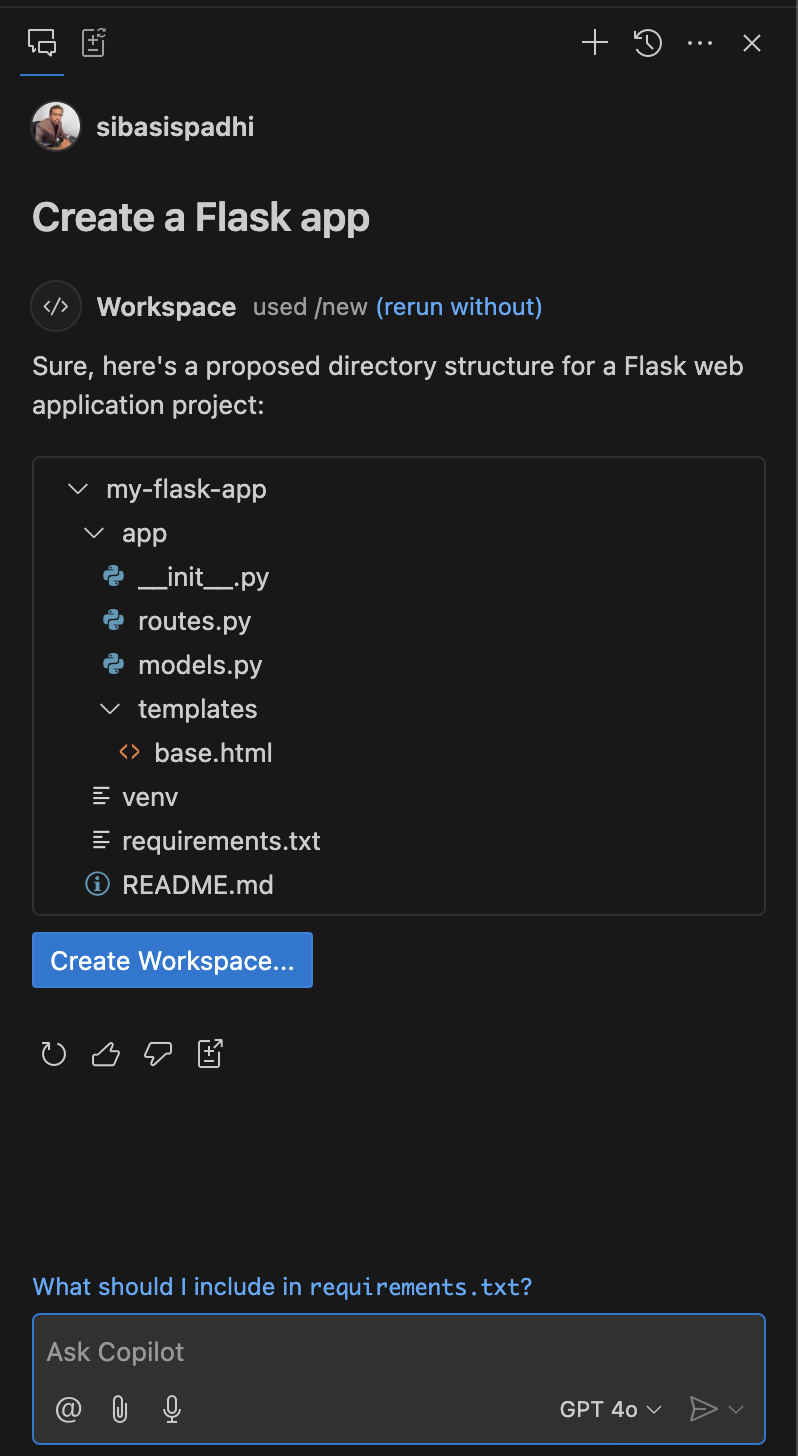Regenerate the response with the retry icon

(x=53, y=1053)
